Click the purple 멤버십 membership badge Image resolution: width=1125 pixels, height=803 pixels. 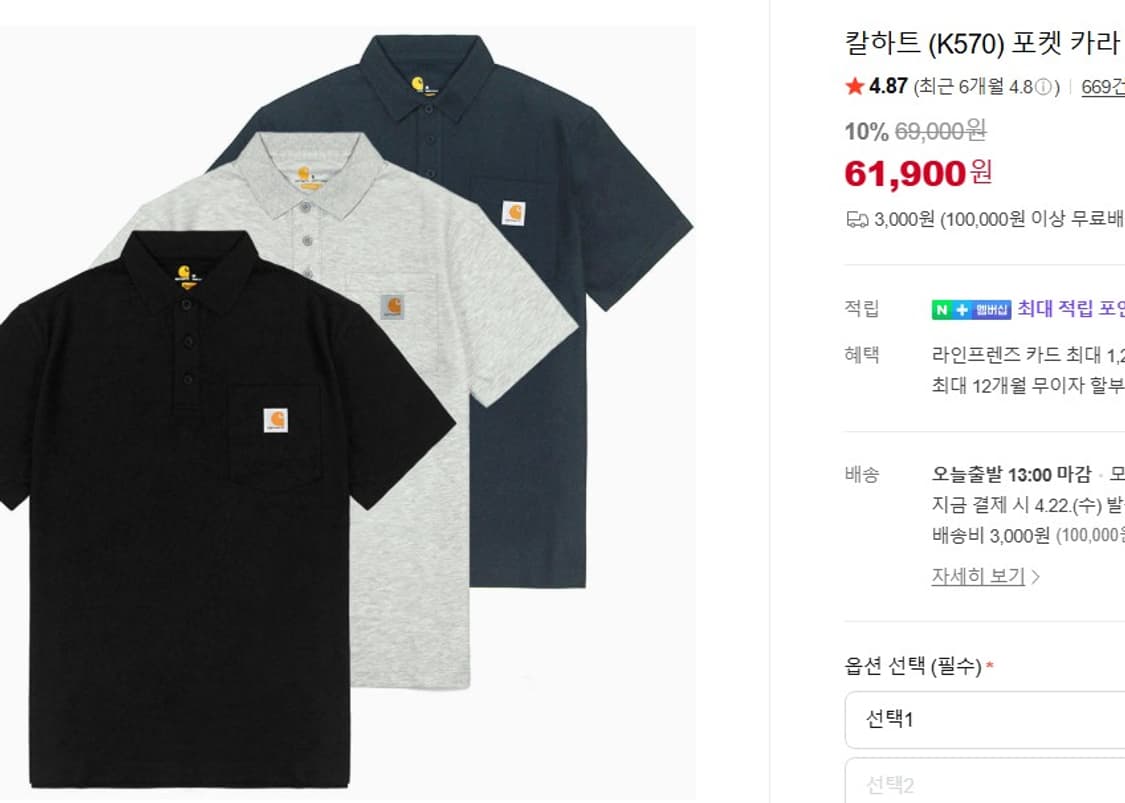coord(990,309)
